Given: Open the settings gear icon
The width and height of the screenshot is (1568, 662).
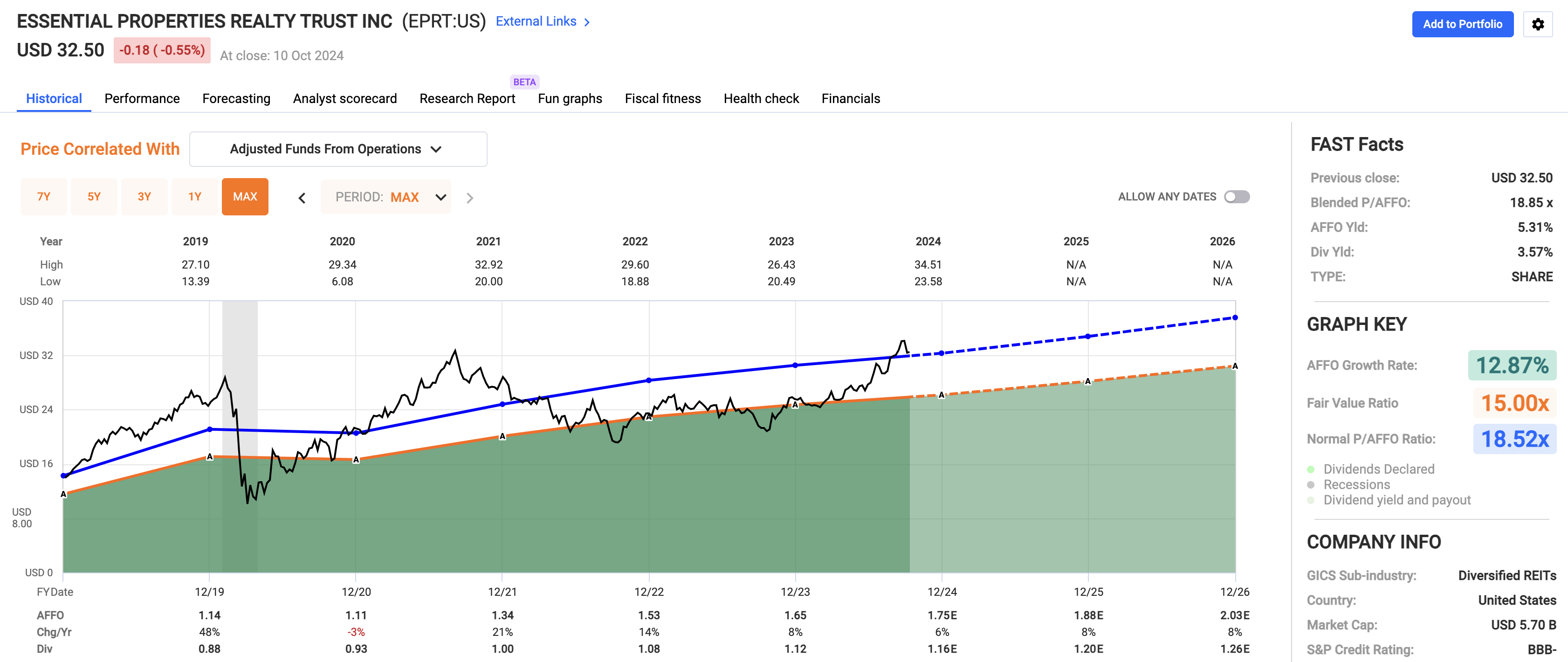Looking at the screenshot, I should point(1538,24).
